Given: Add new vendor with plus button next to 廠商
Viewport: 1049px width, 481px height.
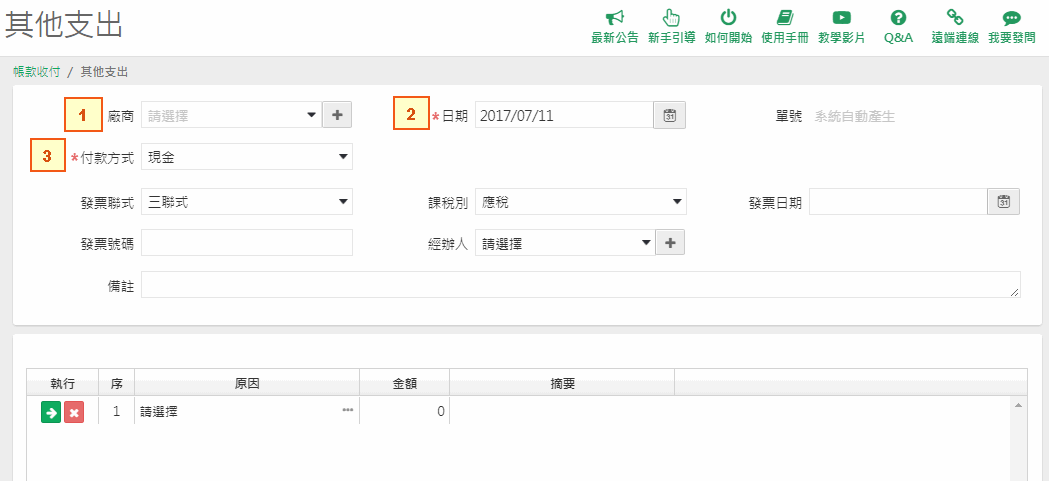Looking at the screenshot, I should [x=337, y=115].
